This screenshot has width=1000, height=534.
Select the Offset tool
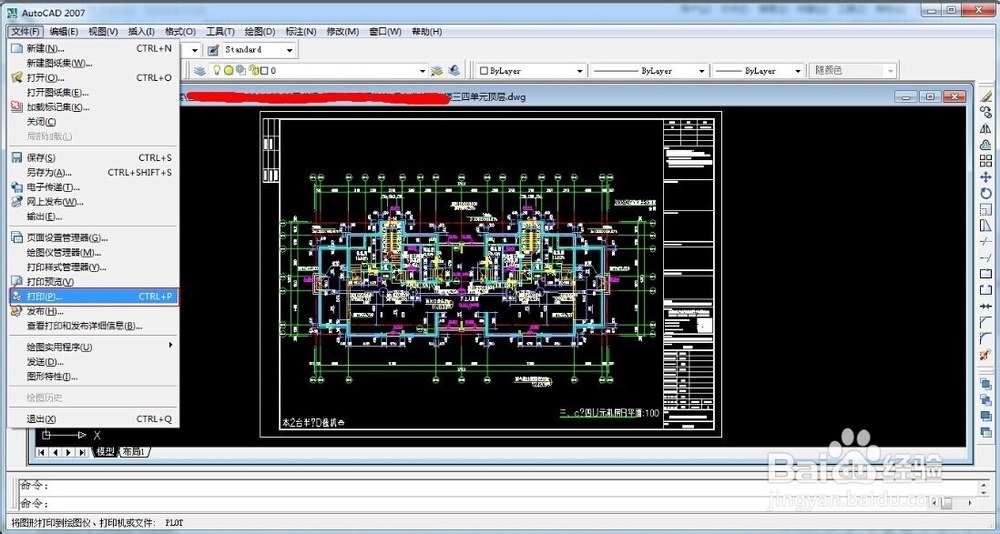pos(986,144)
